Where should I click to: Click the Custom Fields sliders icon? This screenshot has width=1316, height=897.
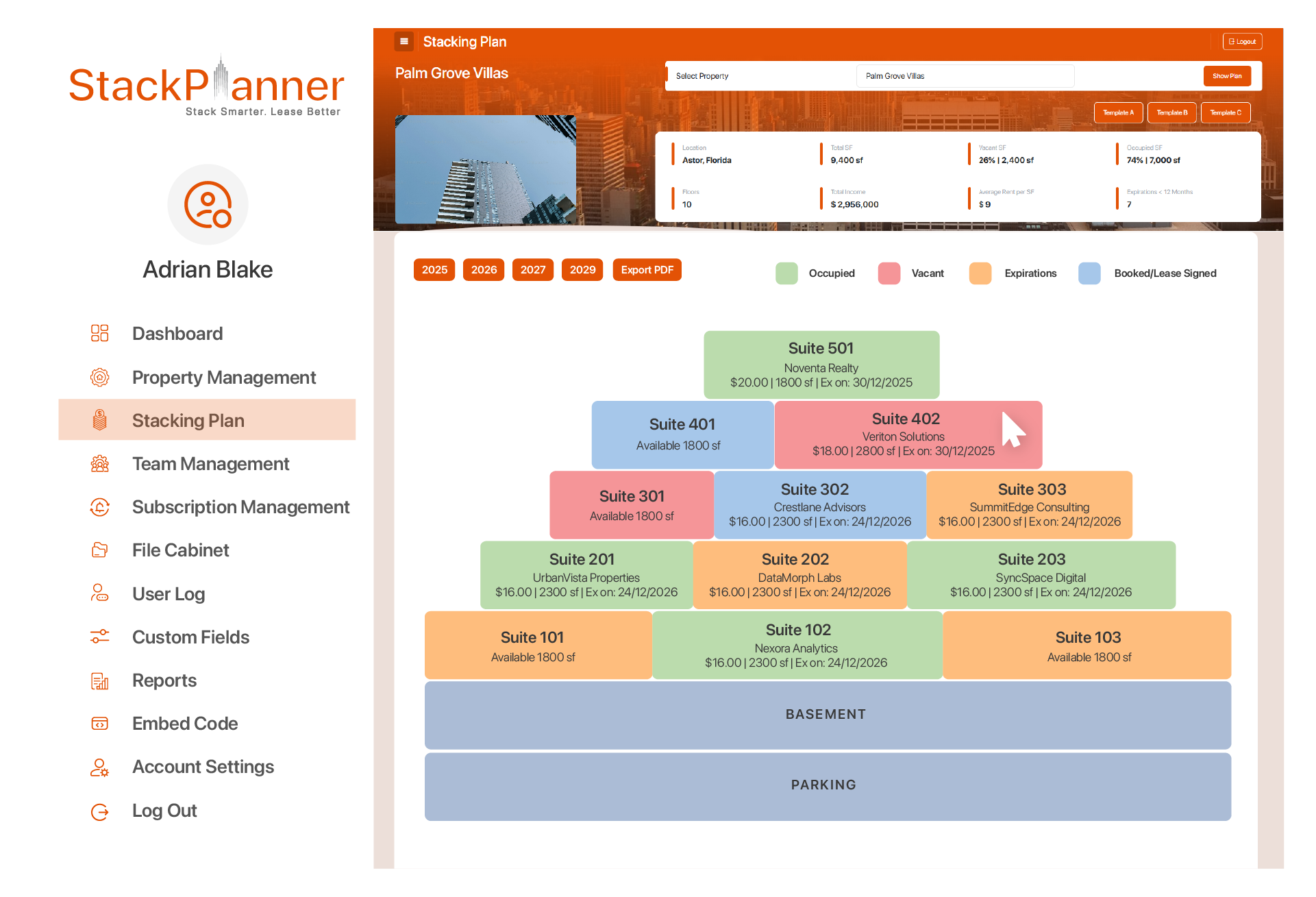pos(99,637)
